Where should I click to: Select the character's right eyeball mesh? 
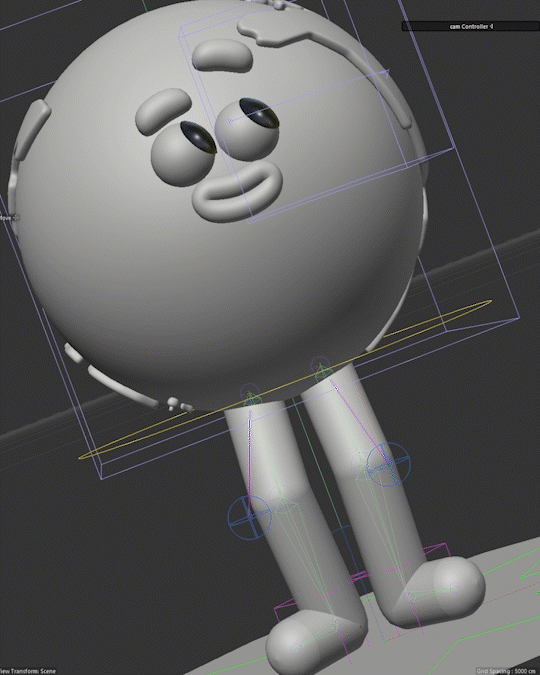coord(248,129)
